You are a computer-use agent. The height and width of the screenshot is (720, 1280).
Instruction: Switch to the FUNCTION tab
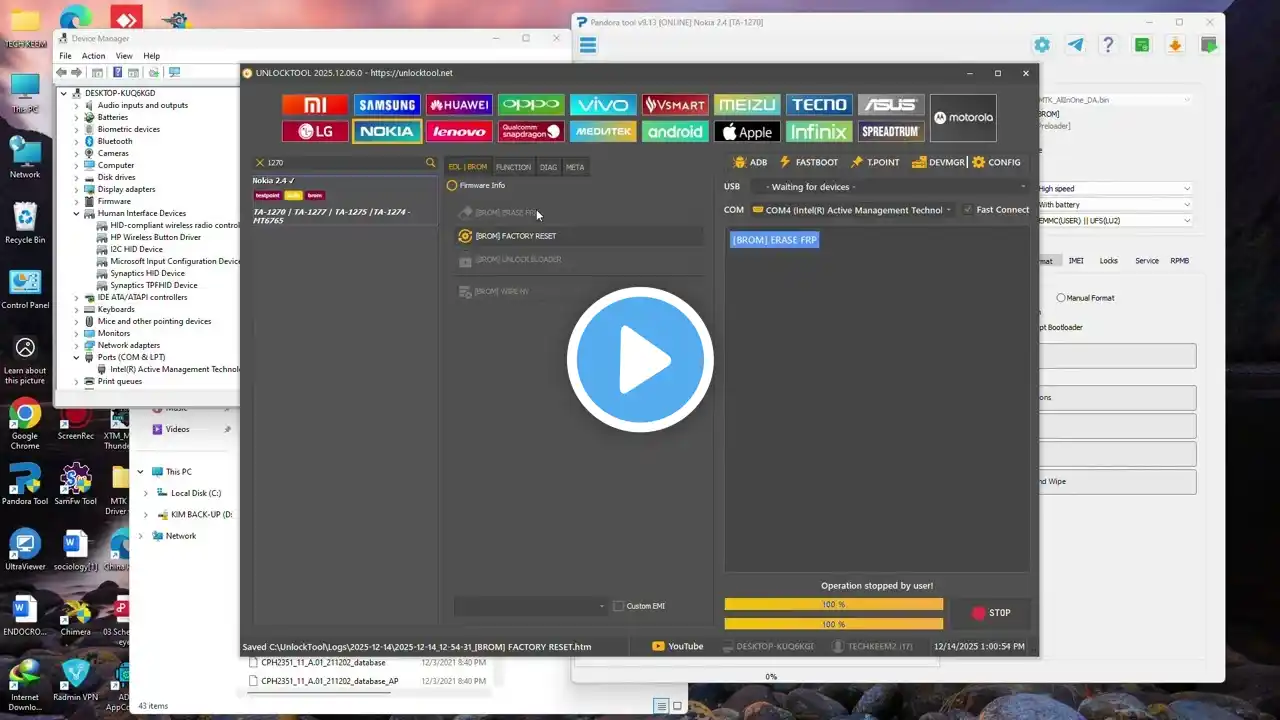tap(513, 167)
